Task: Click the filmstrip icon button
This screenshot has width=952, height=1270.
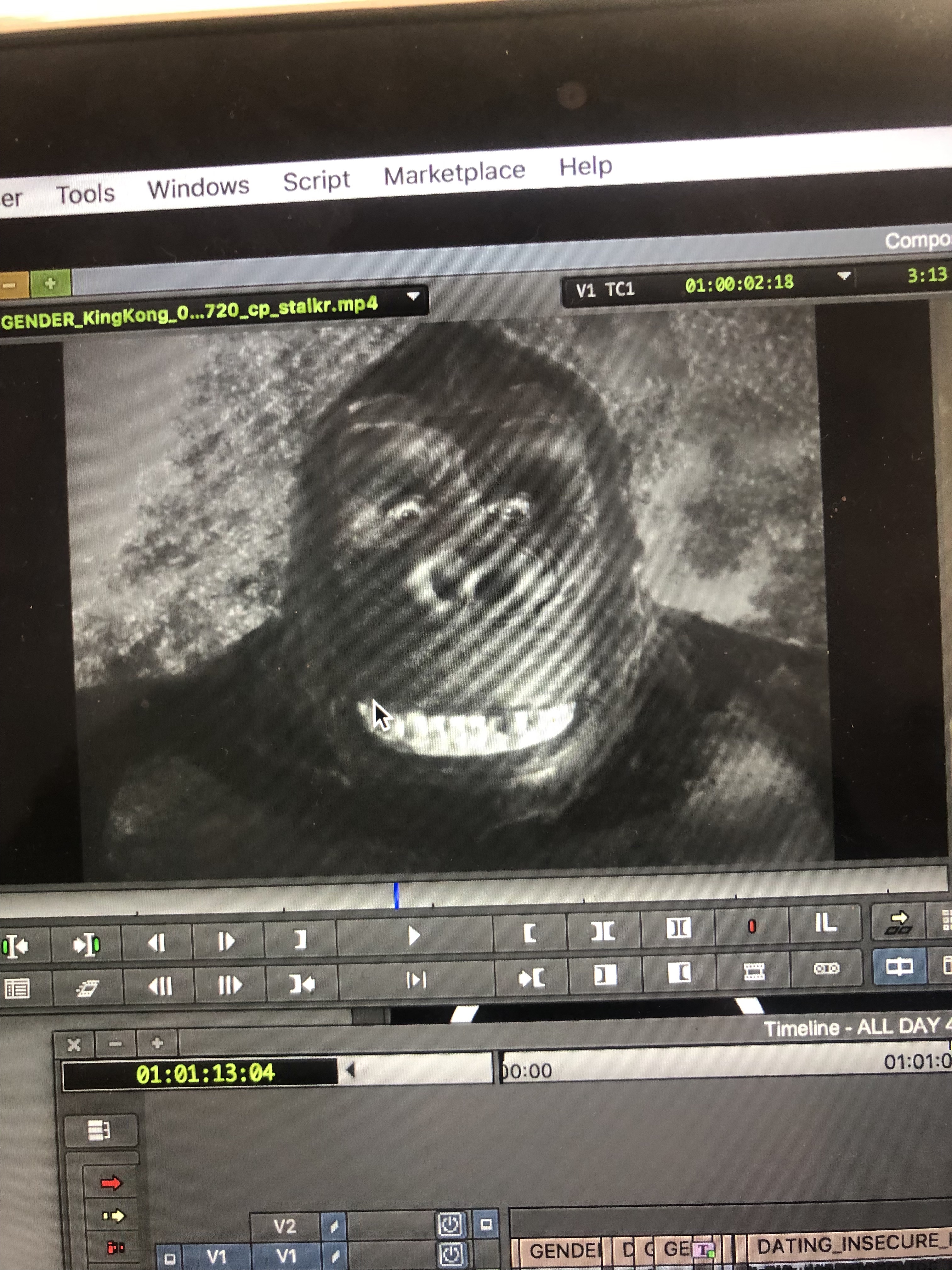Action: 753,971
